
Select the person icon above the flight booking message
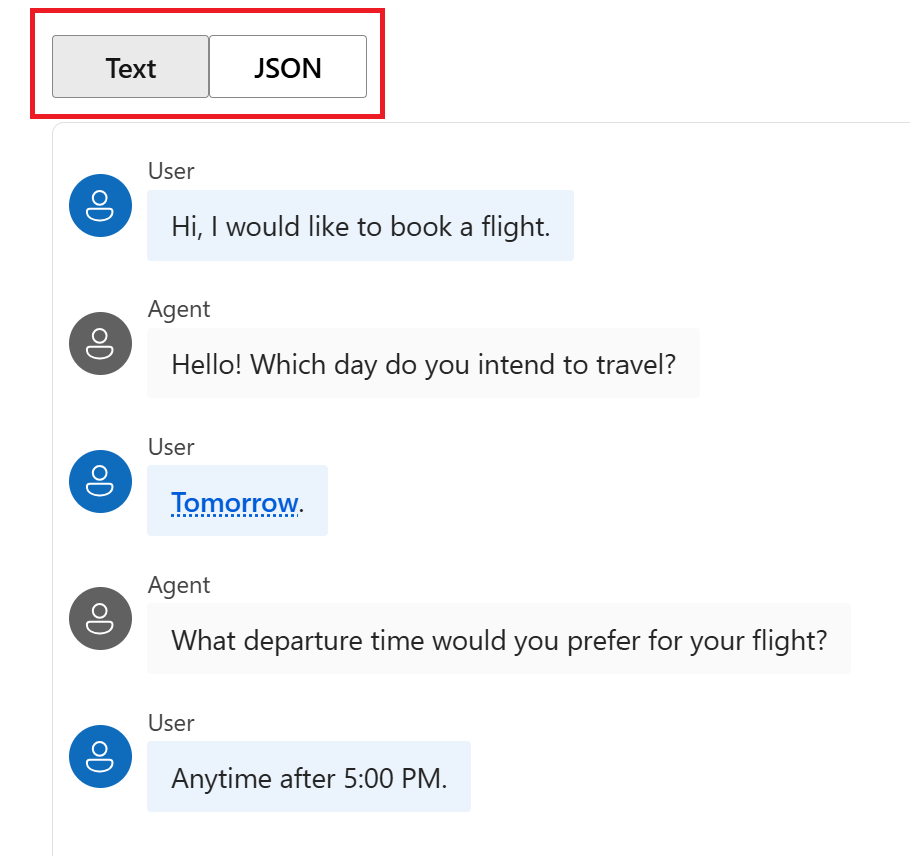tap(100, 205)
